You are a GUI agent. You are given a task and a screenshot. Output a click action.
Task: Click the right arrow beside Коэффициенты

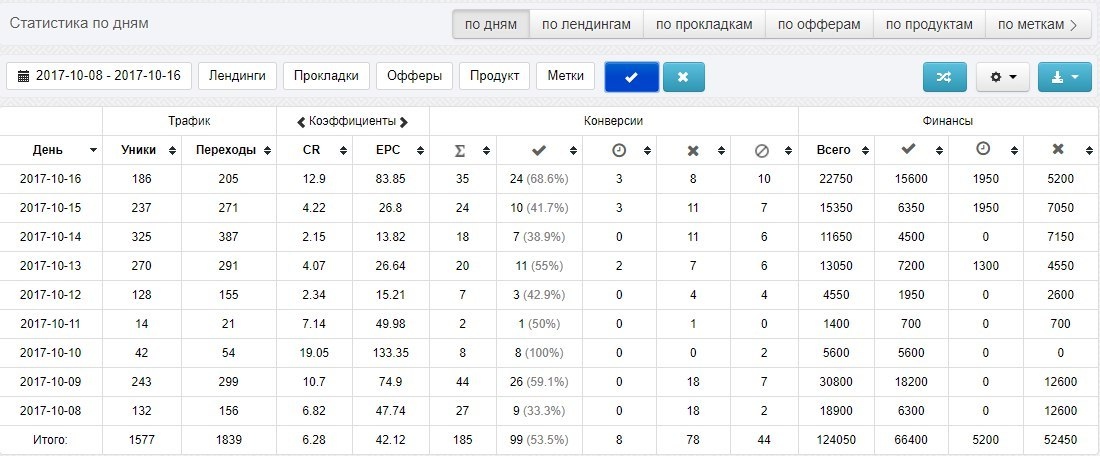tap(404, 122)
